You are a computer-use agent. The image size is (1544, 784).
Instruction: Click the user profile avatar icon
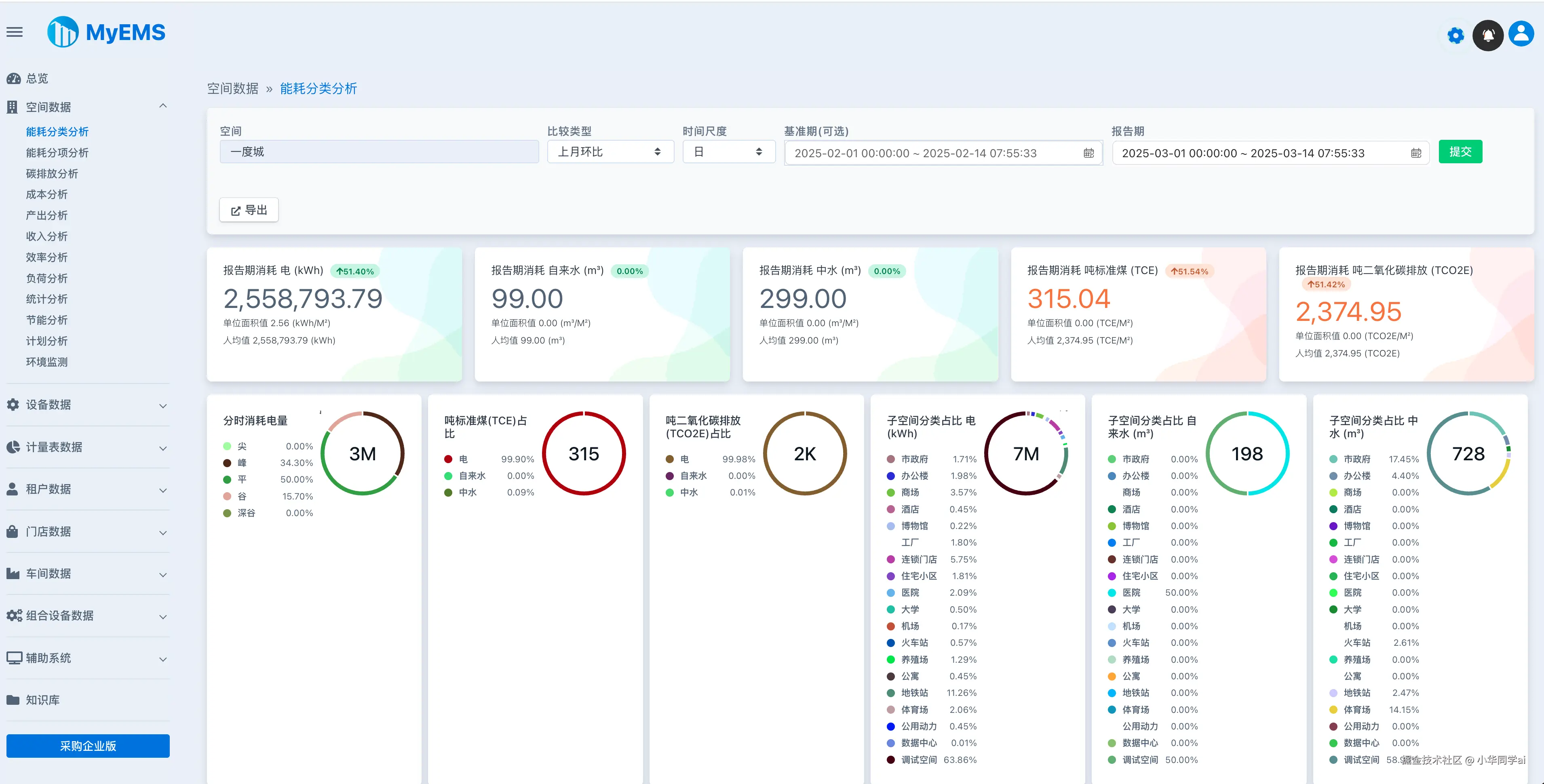[1521, 34]
